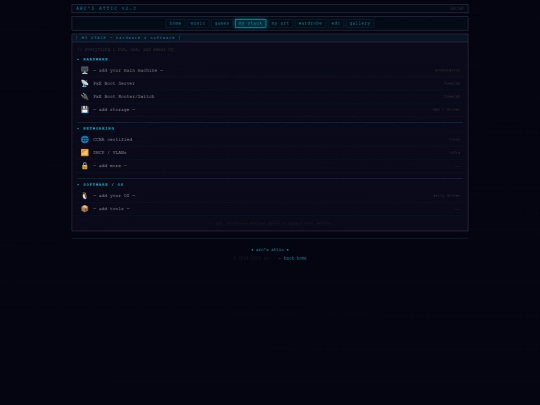Click the 'arc's attic' footer text

click(x=270, y=250)
